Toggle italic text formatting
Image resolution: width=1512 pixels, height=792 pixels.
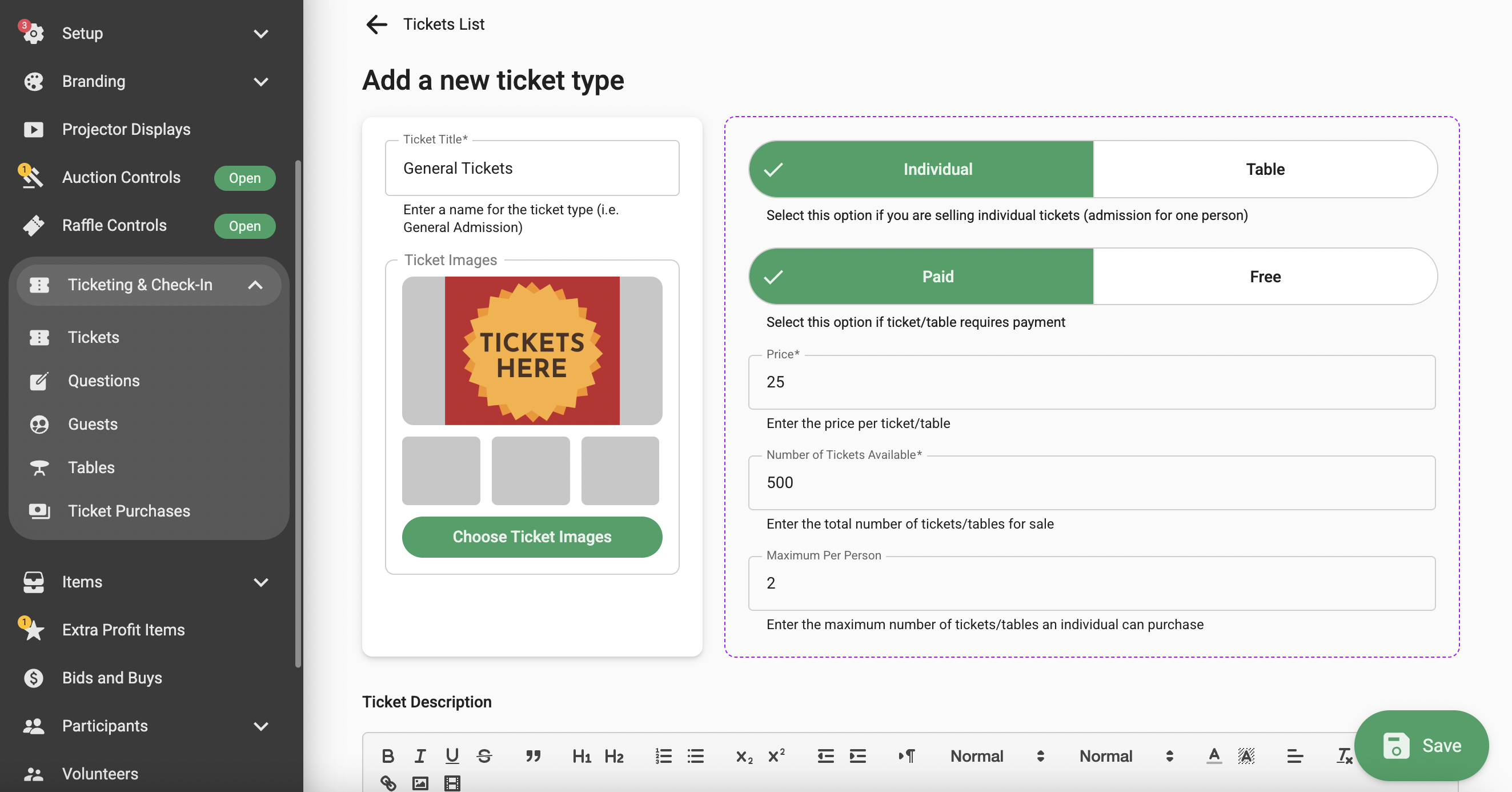tap(420, 756)
